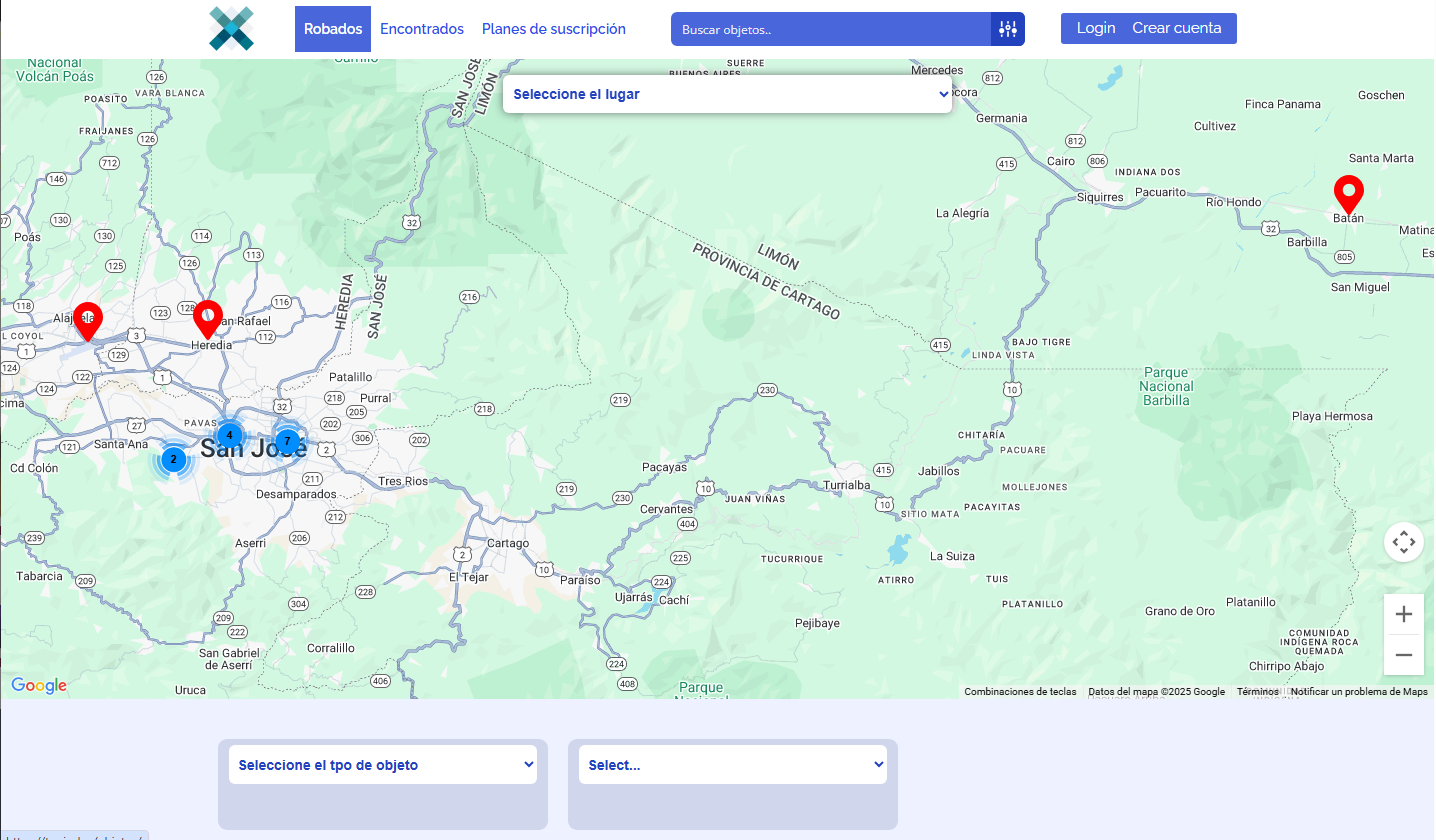Expand the Seleccione el tpo de objeto dropdown

[383, 764]
